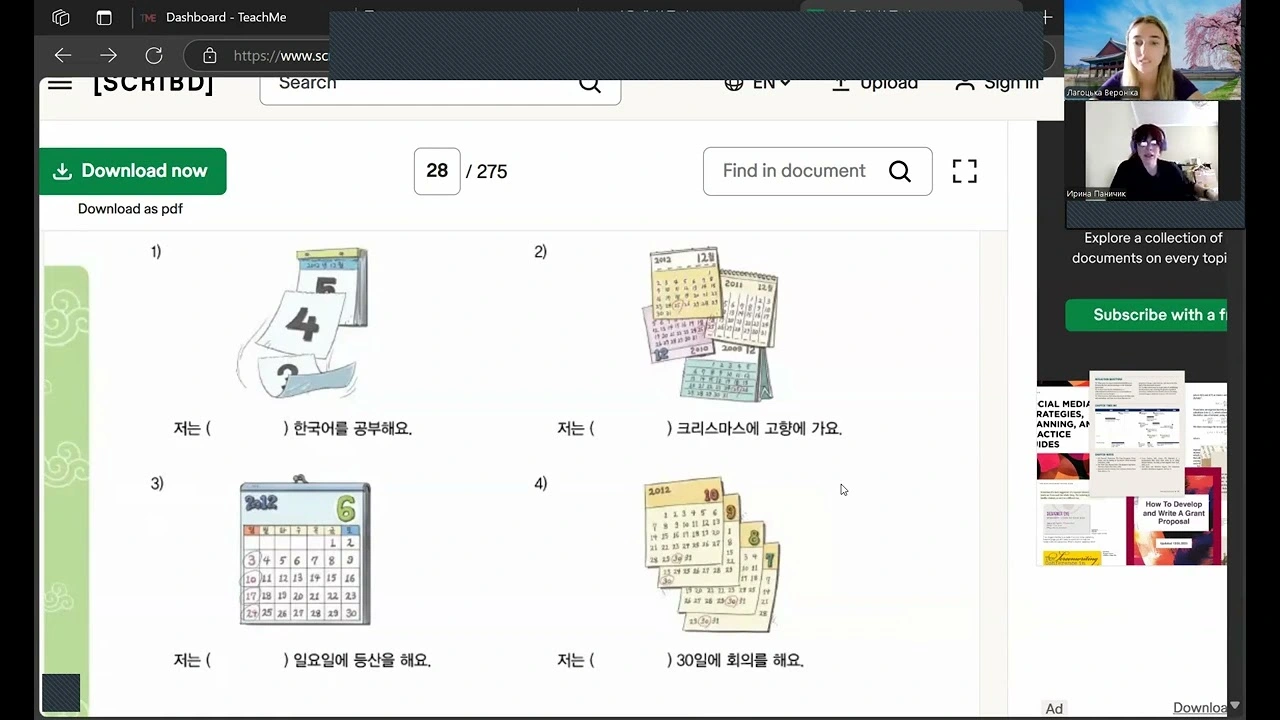Click the padlock icon in the address bar
This screenshot has width=1280, height=720.
click(x=209, y=55)
